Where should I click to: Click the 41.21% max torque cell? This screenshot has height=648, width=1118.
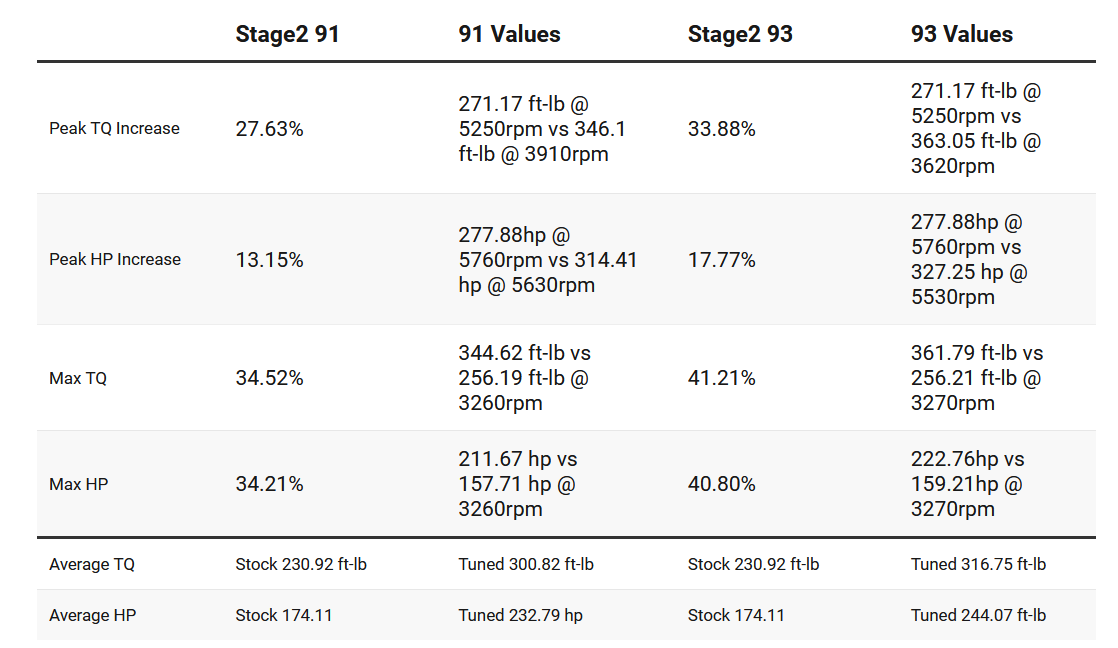pyautogui.click(x=721, y=378)
